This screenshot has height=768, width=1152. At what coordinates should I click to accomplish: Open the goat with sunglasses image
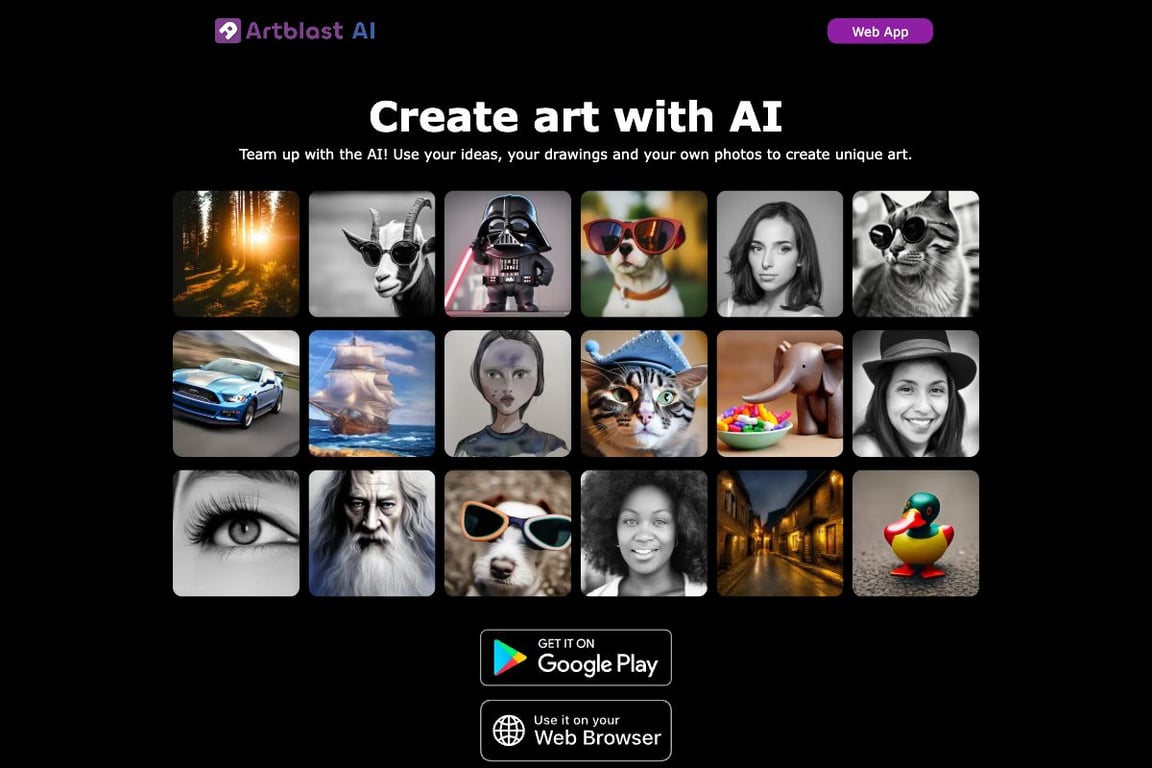pos(372,254)
